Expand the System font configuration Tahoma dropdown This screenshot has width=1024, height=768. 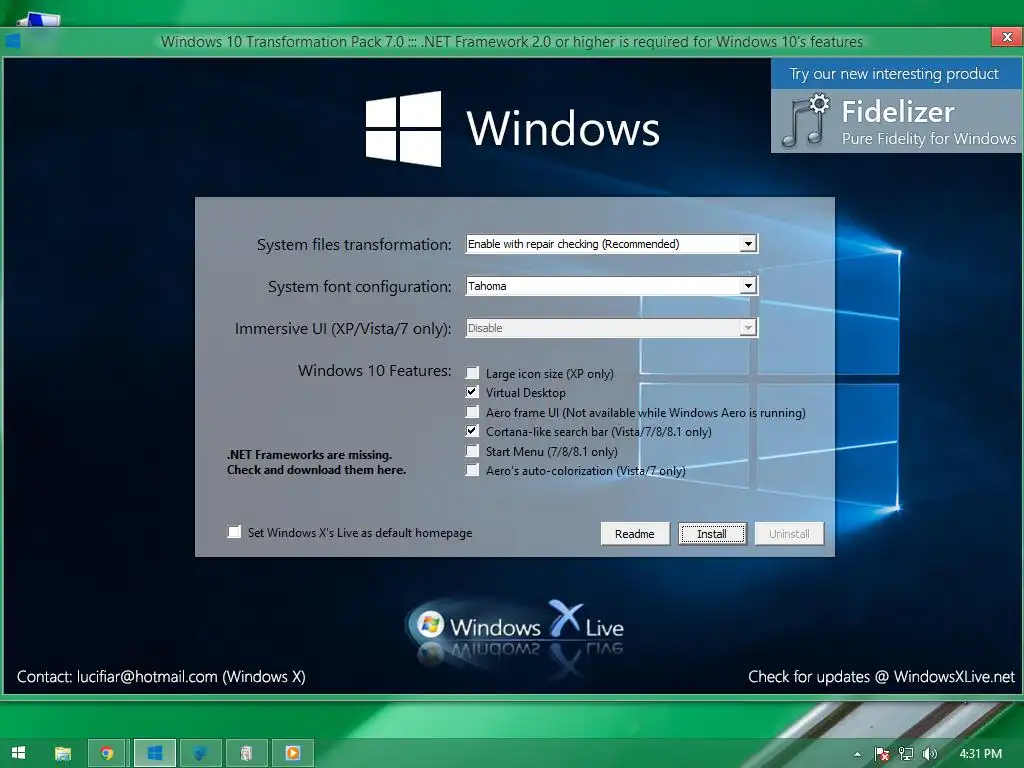pyautogui.click(x=611, y=286)
